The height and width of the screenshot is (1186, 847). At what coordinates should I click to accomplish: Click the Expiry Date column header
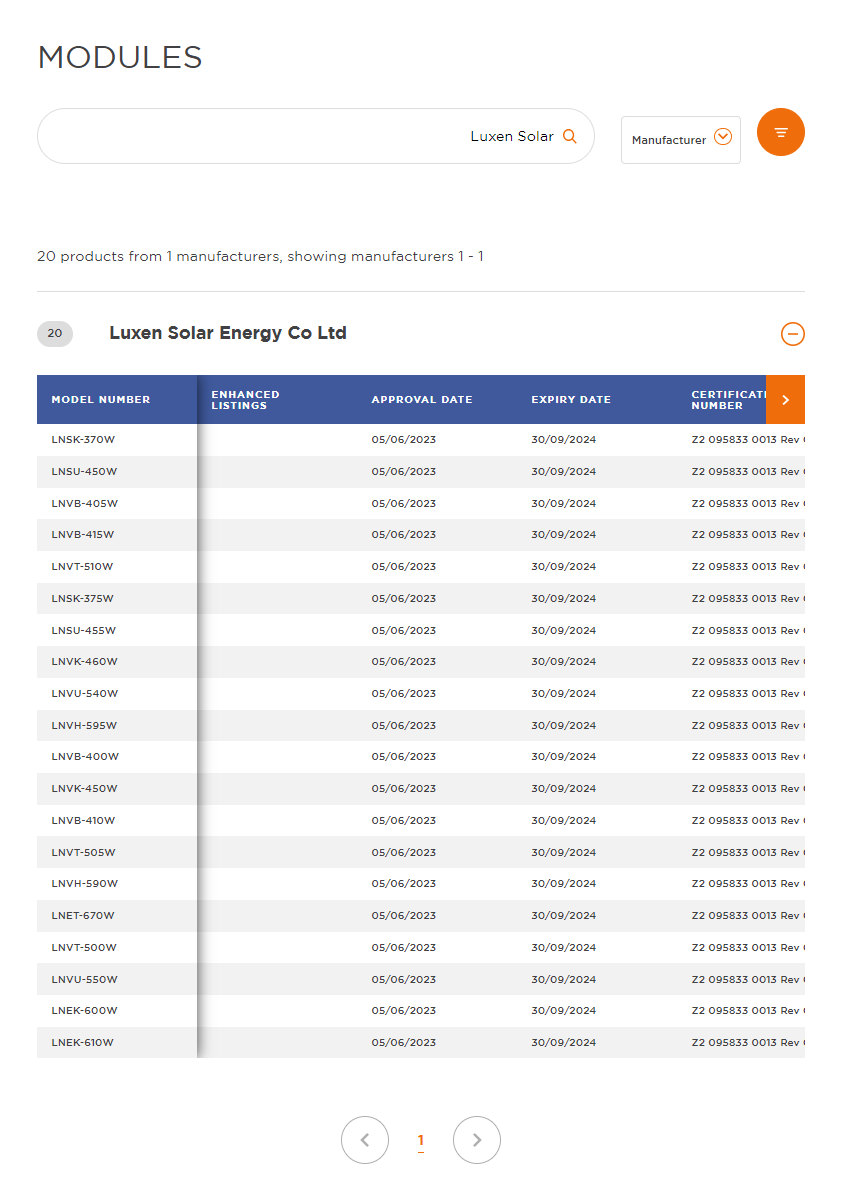pyautogui.click(x=571, y=399)
